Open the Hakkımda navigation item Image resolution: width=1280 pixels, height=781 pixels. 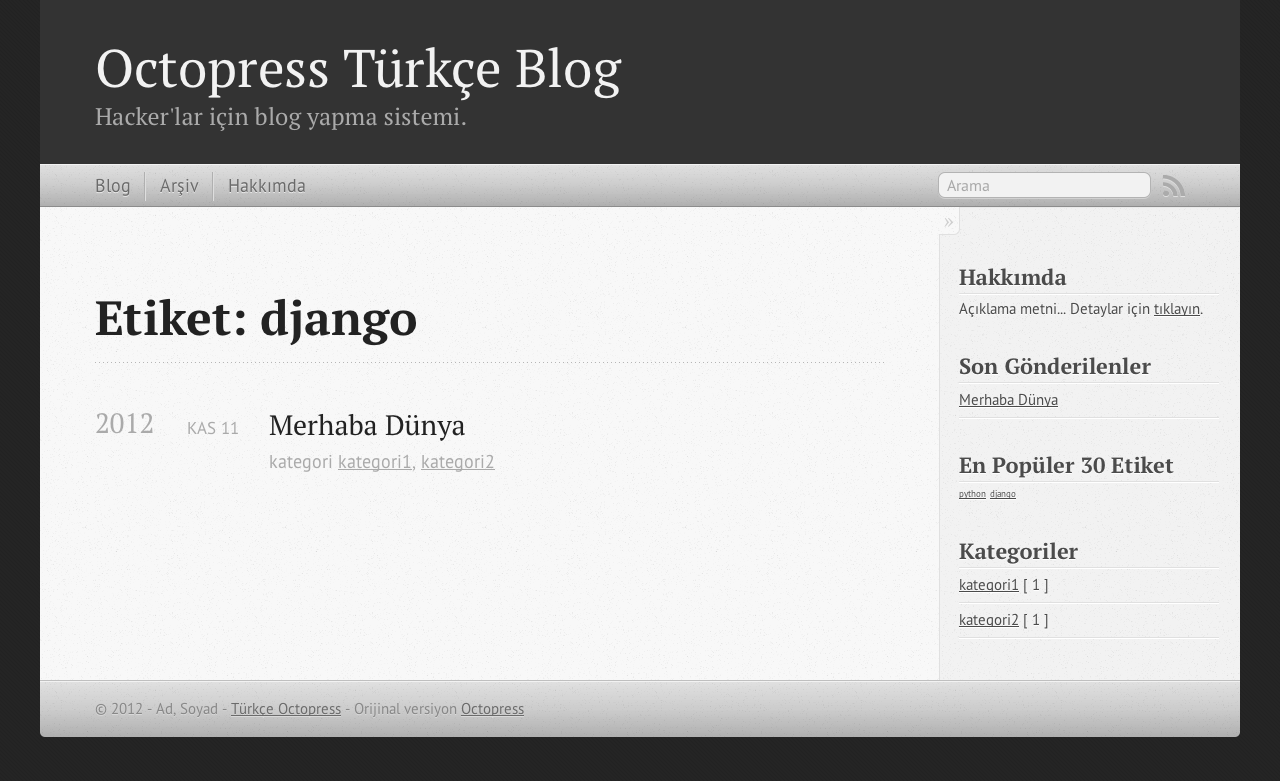[x=267, y=186]
